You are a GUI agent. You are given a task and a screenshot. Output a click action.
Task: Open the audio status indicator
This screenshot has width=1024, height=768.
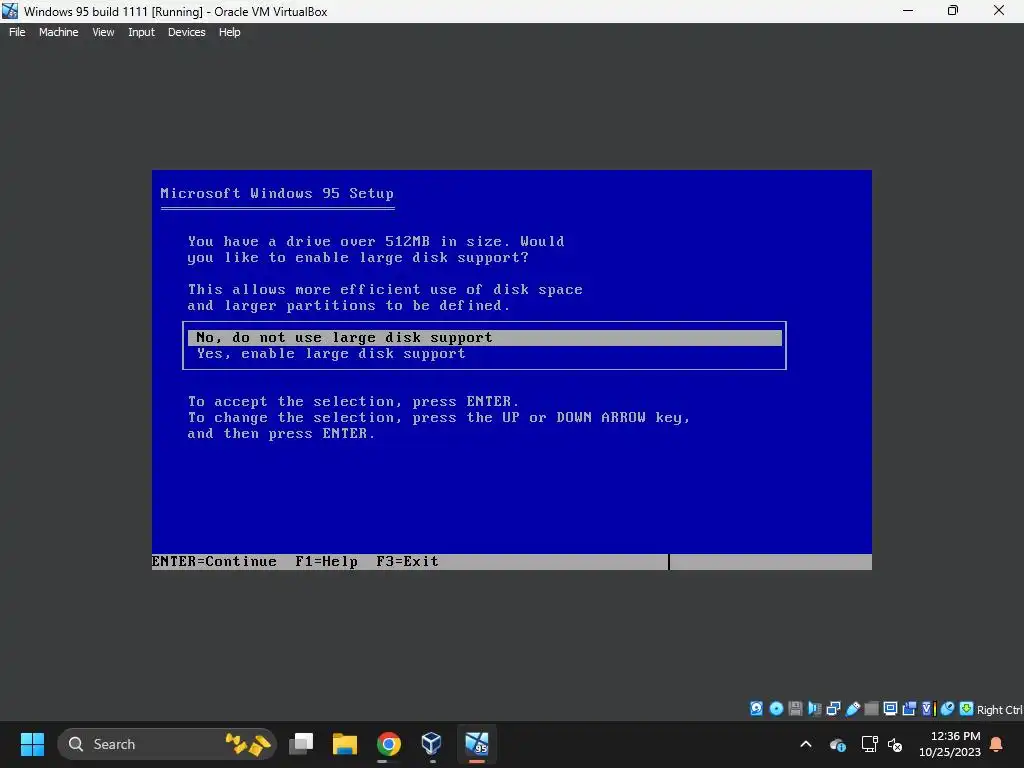pyautogui.click(x=814, y=709)
